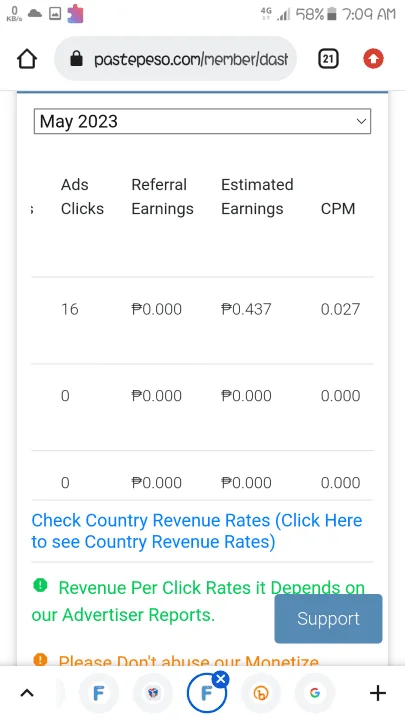This screenshot has height=720, width=405.
Task: Tap the padlock site security icon
Action: [x=77, y=59]
